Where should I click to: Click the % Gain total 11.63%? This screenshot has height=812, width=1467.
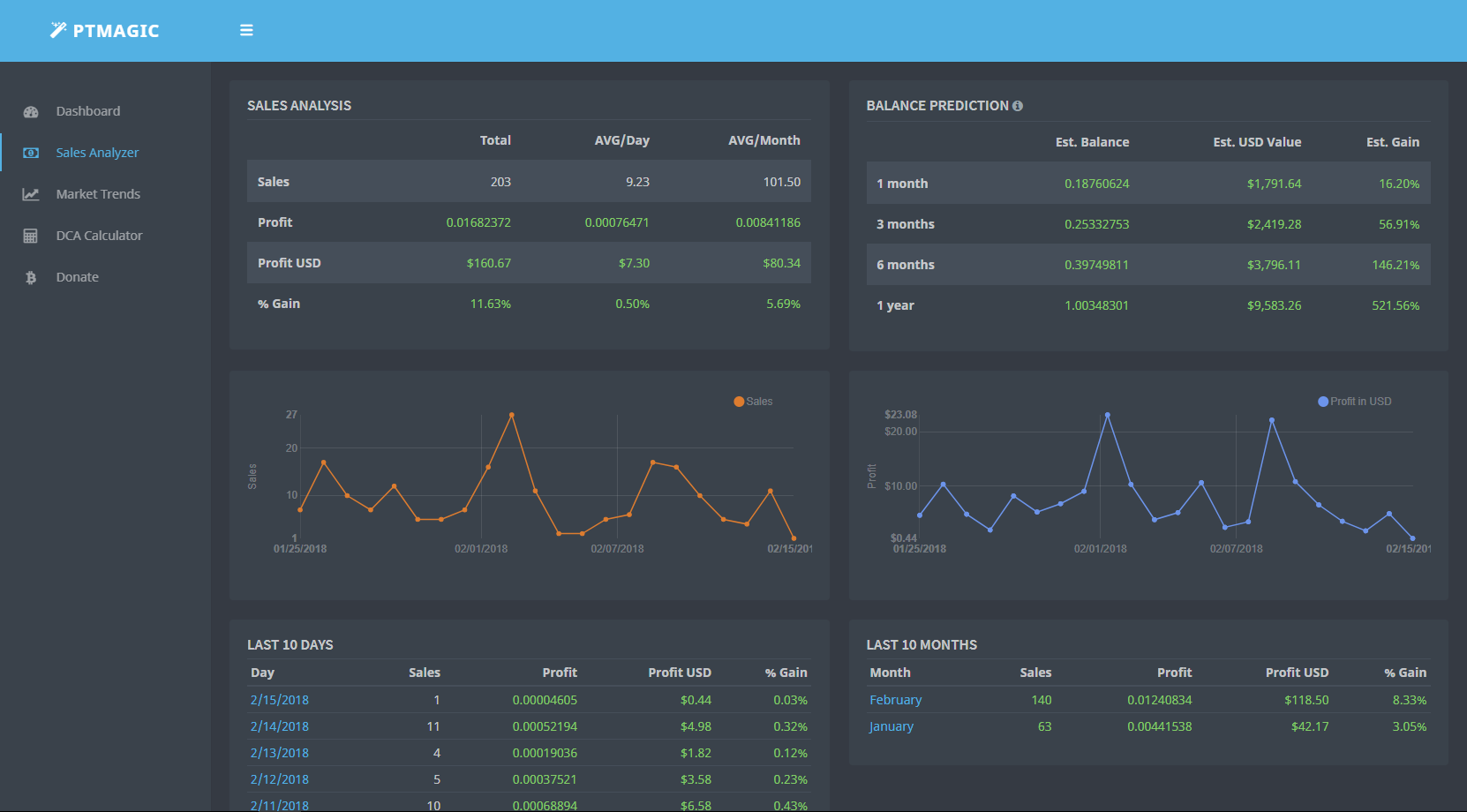(x=491, y=304)
